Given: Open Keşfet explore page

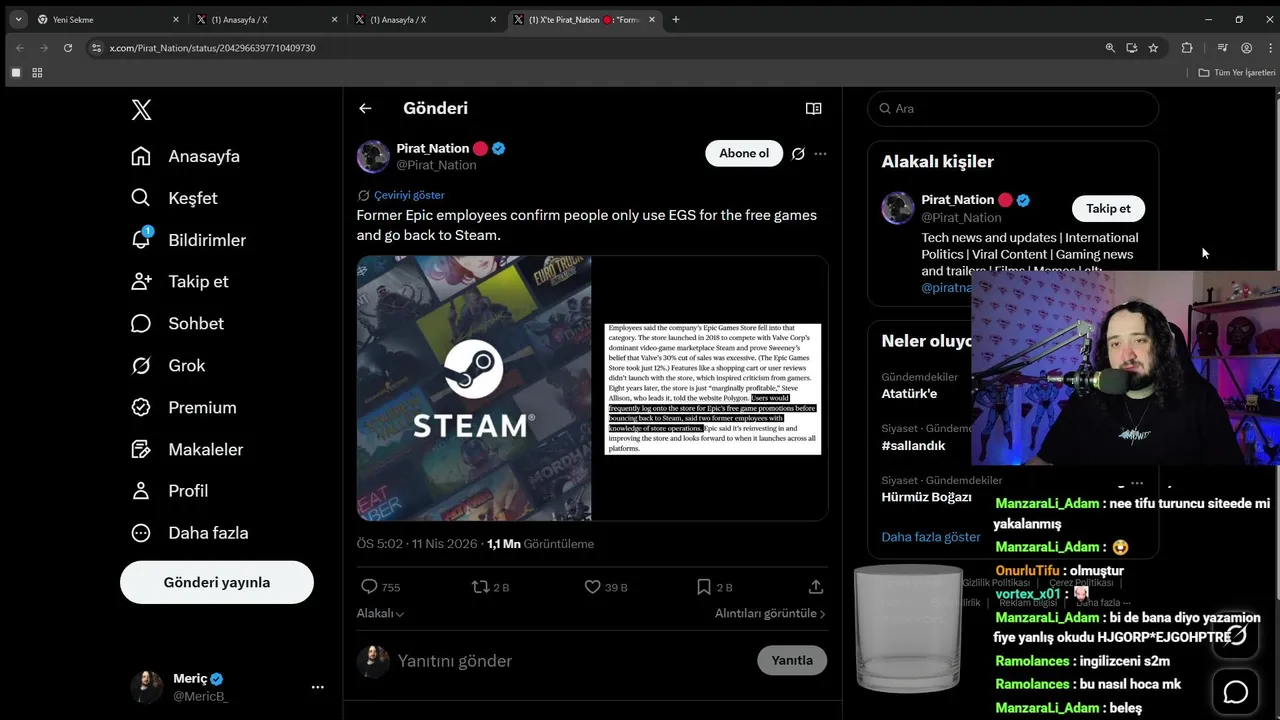Looking at the screenshot, I should point(175,198).
